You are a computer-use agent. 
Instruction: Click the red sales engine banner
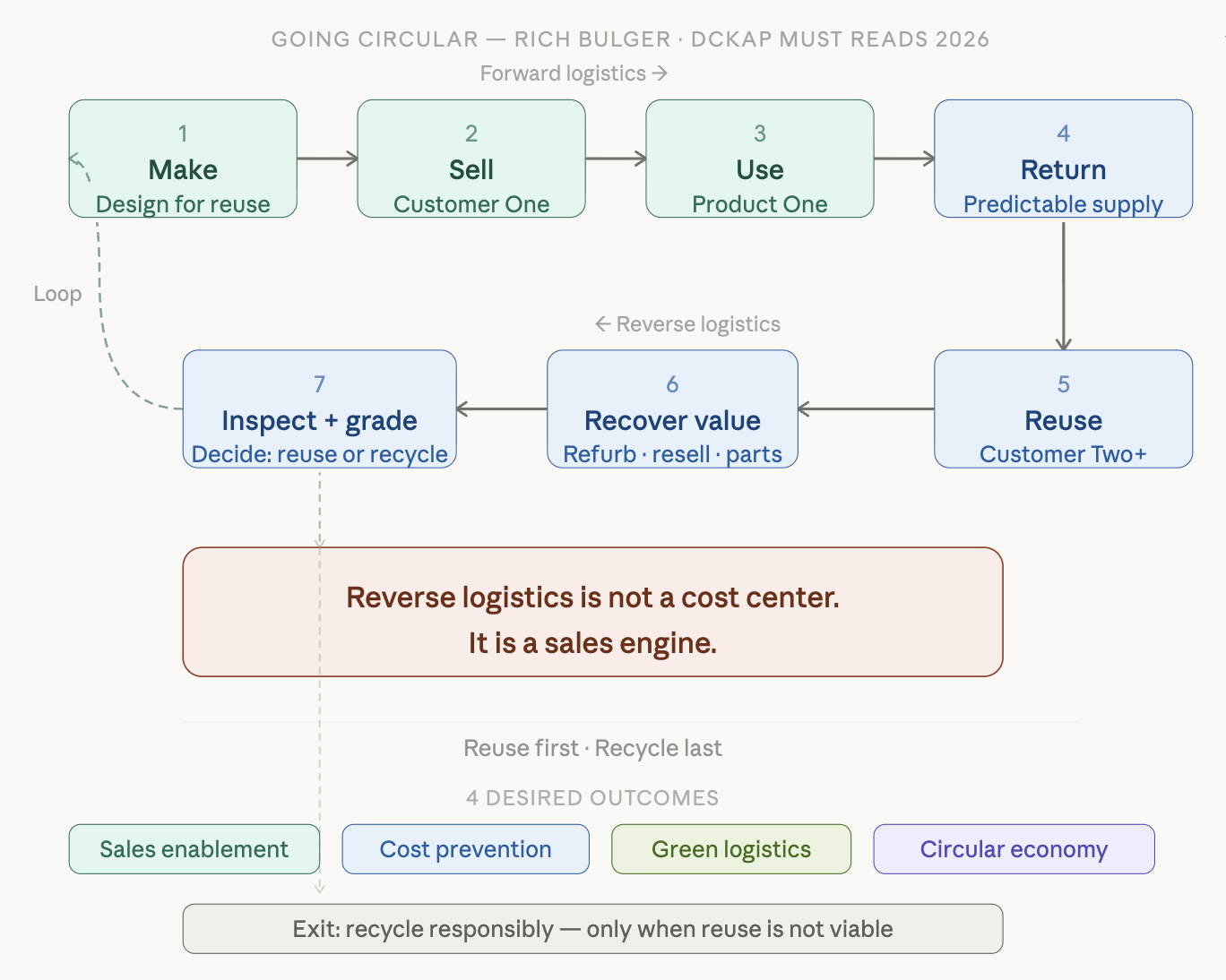point(592,612)
